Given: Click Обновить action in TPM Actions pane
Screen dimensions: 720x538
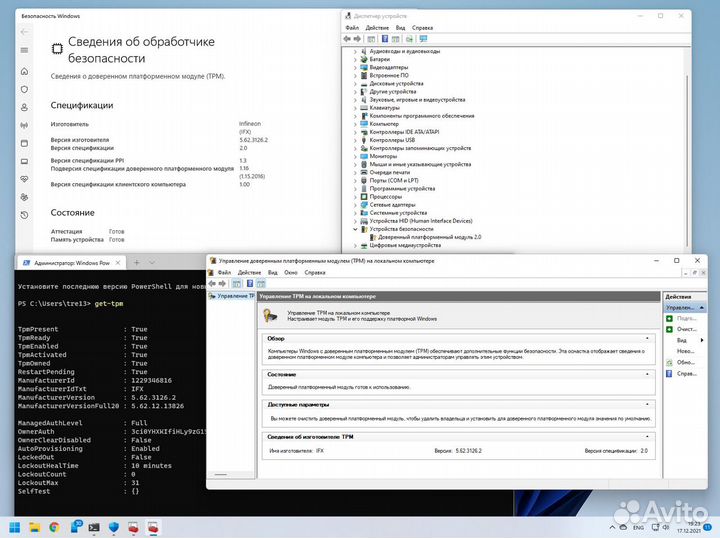Looking at the screenshot, I should [x=685, y=362].
